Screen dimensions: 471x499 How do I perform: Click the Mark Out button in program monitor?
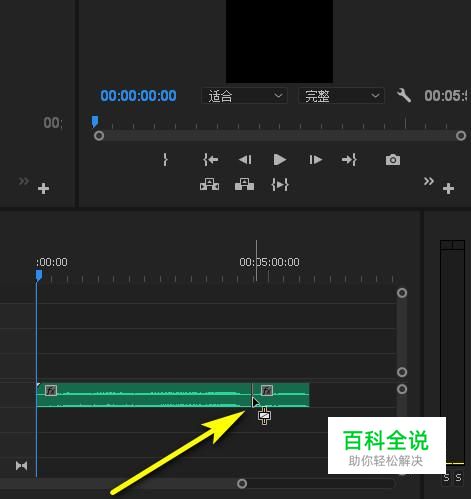pos(165,160)
